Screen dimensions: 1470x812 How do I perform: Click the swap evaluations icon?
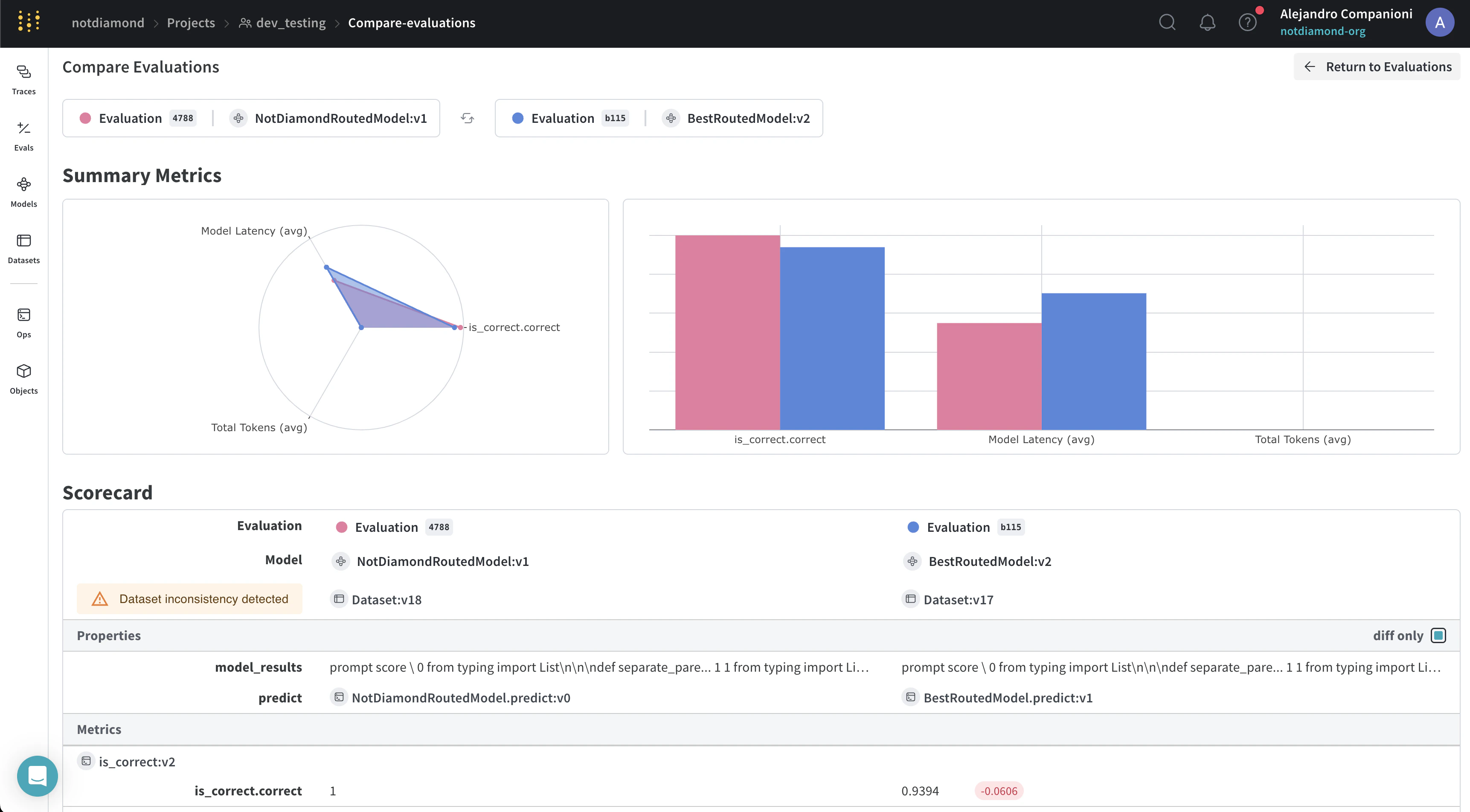[468, 118]
